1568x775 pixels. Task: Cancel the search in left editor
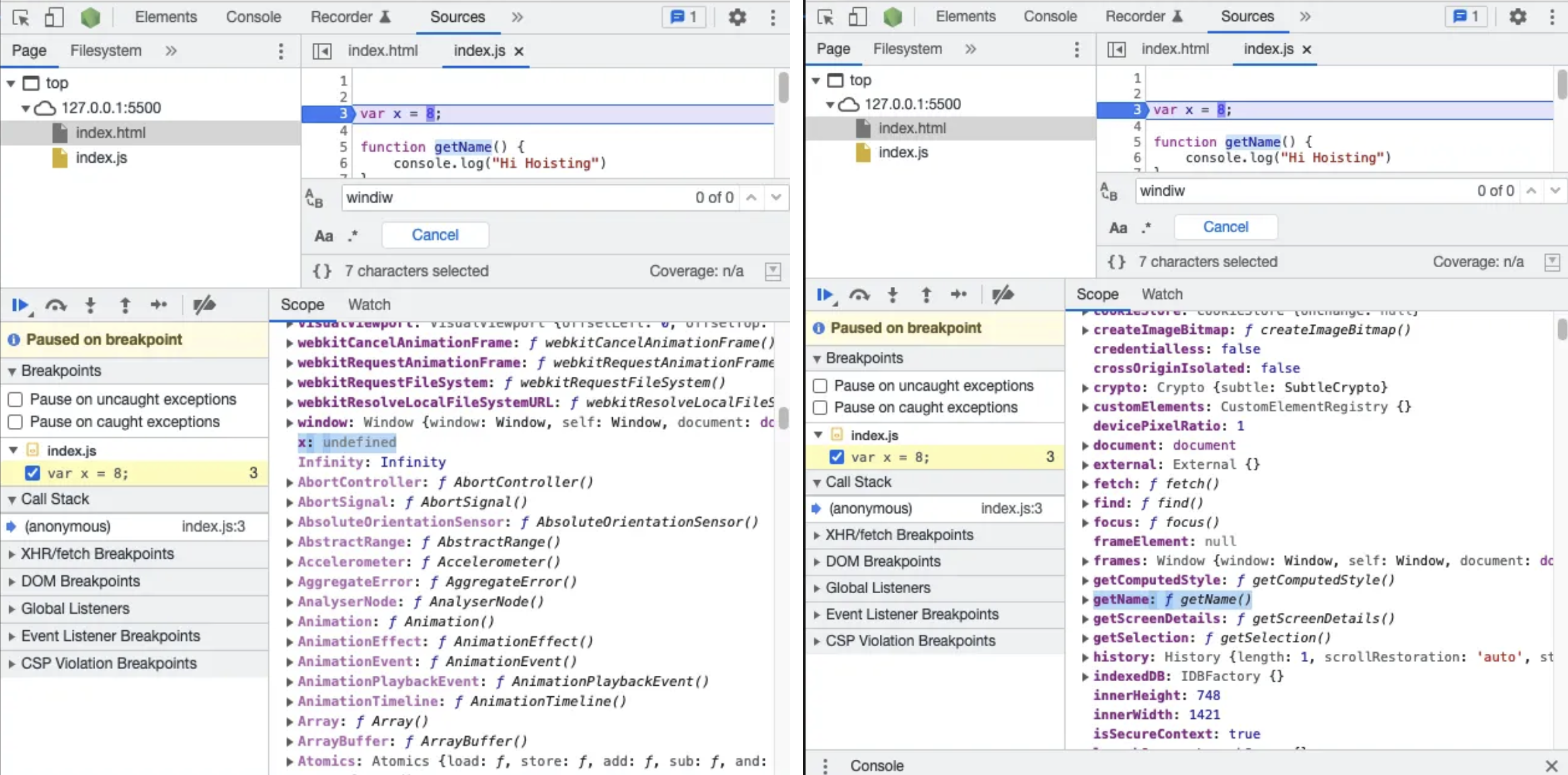coord(435,235)
